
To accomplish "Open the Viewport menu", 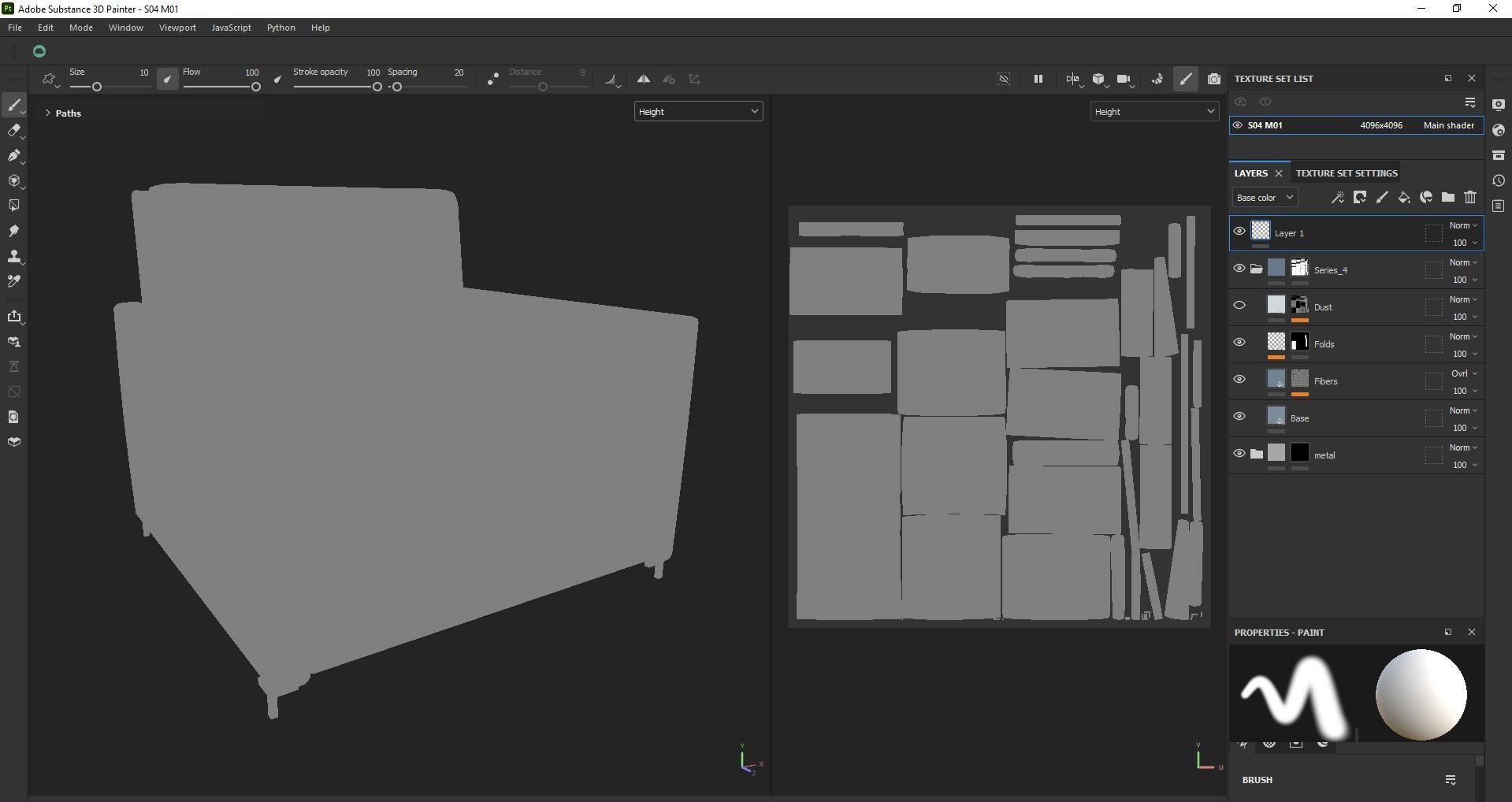I will point(177,28).
